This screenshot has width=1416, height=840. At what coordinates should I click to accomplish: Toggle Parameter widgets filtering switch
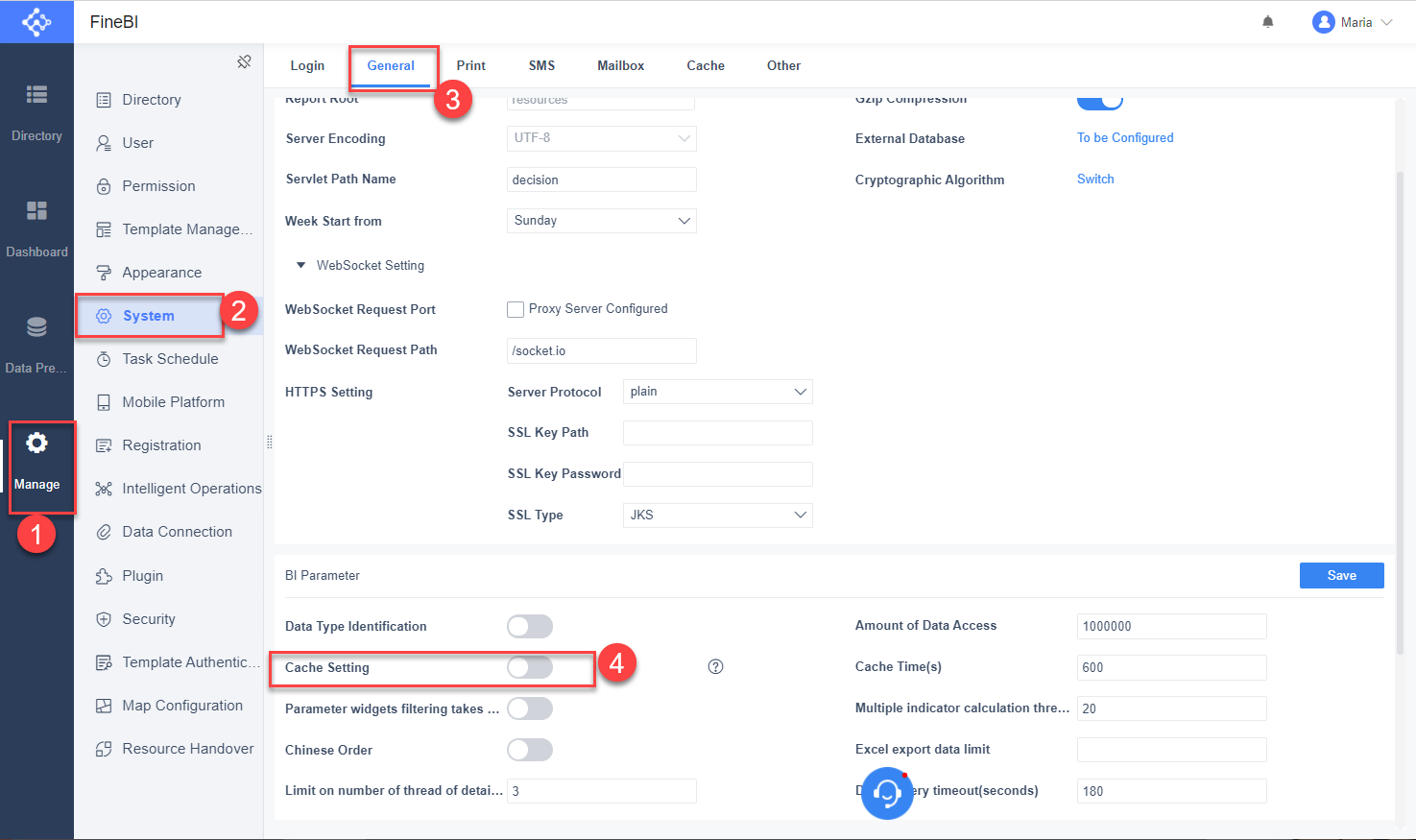[530, 708]
